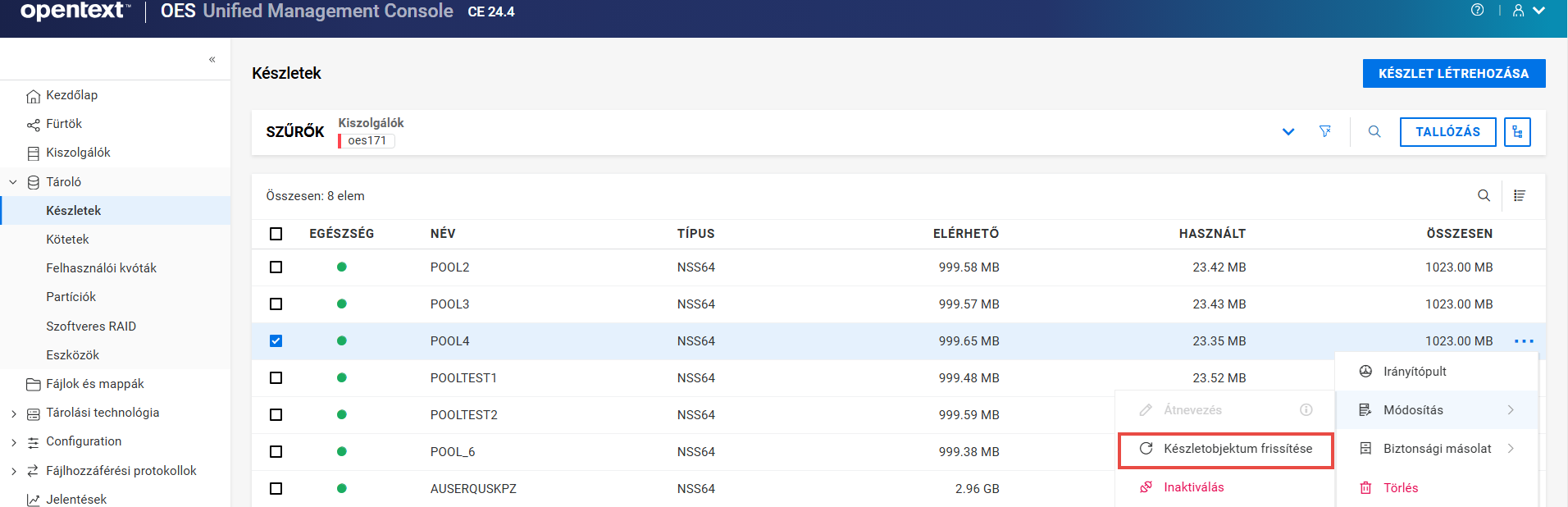Open the column settings list icon
Screen dimensions: 1568x507
pos(1520,195)
